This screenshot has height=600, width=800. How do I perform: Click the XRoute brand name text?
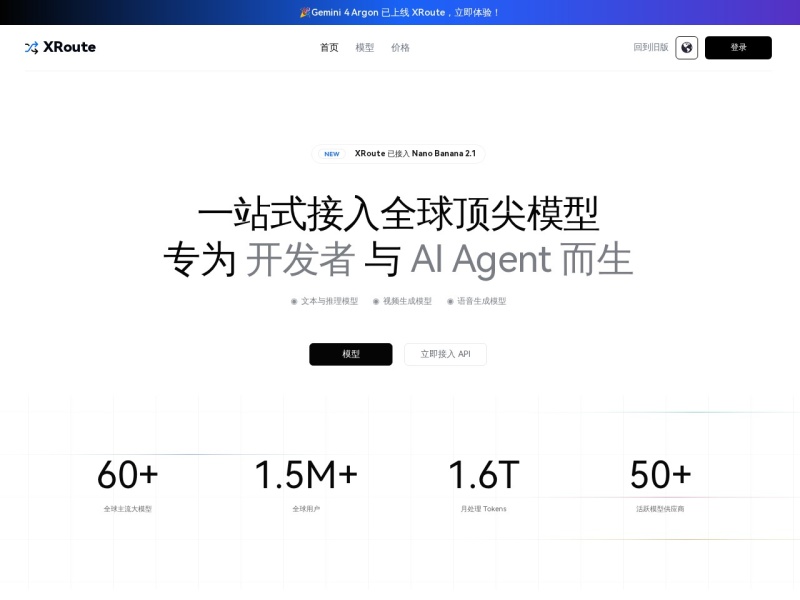click(x=69, y=47)
